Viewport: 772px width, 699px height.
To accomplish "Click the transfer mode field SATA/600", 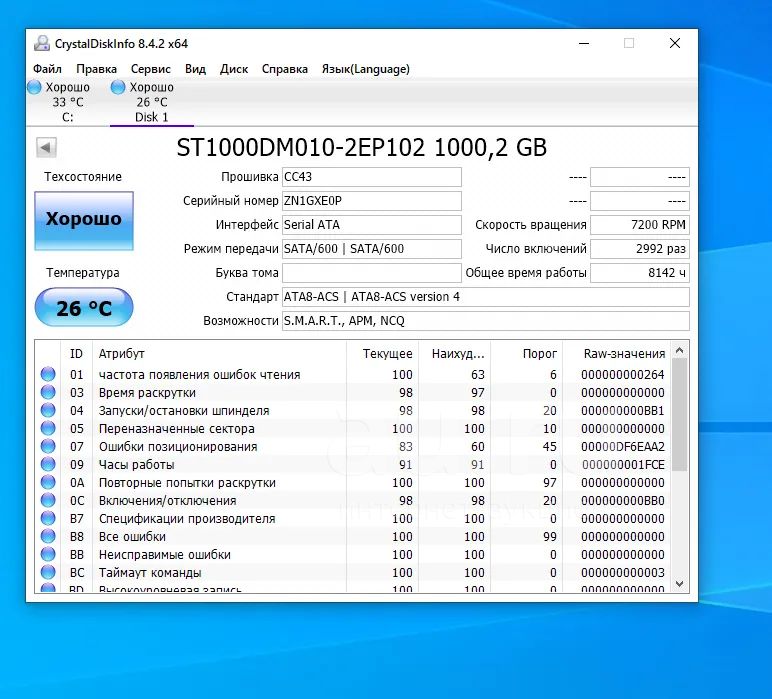I will 372,249.
